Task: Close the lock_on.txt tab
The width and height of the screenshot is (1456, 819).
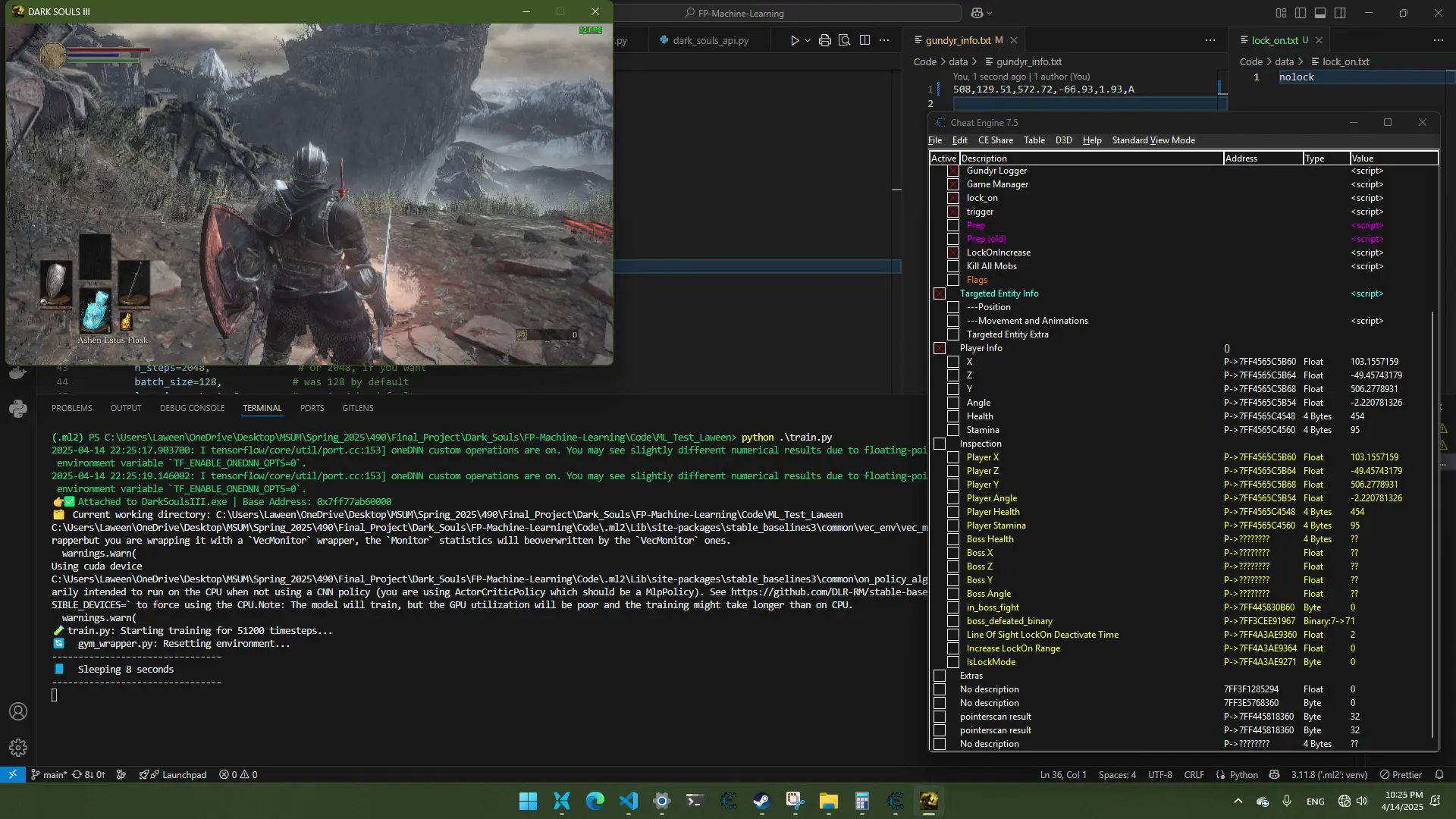Action: [1319, 40]
